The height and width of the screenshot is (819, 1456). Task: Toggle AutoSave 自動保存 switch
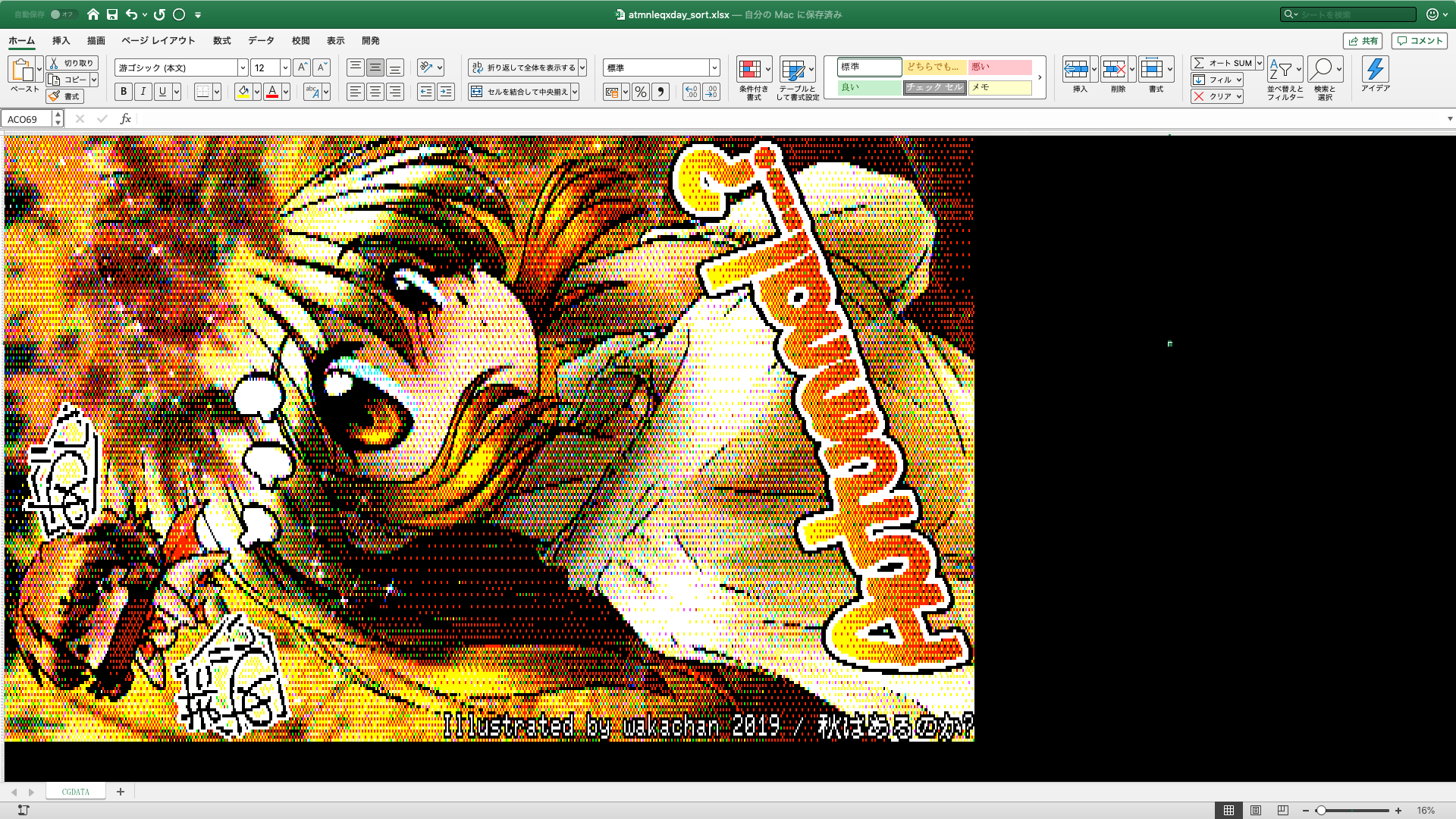(x=63, y=14)
